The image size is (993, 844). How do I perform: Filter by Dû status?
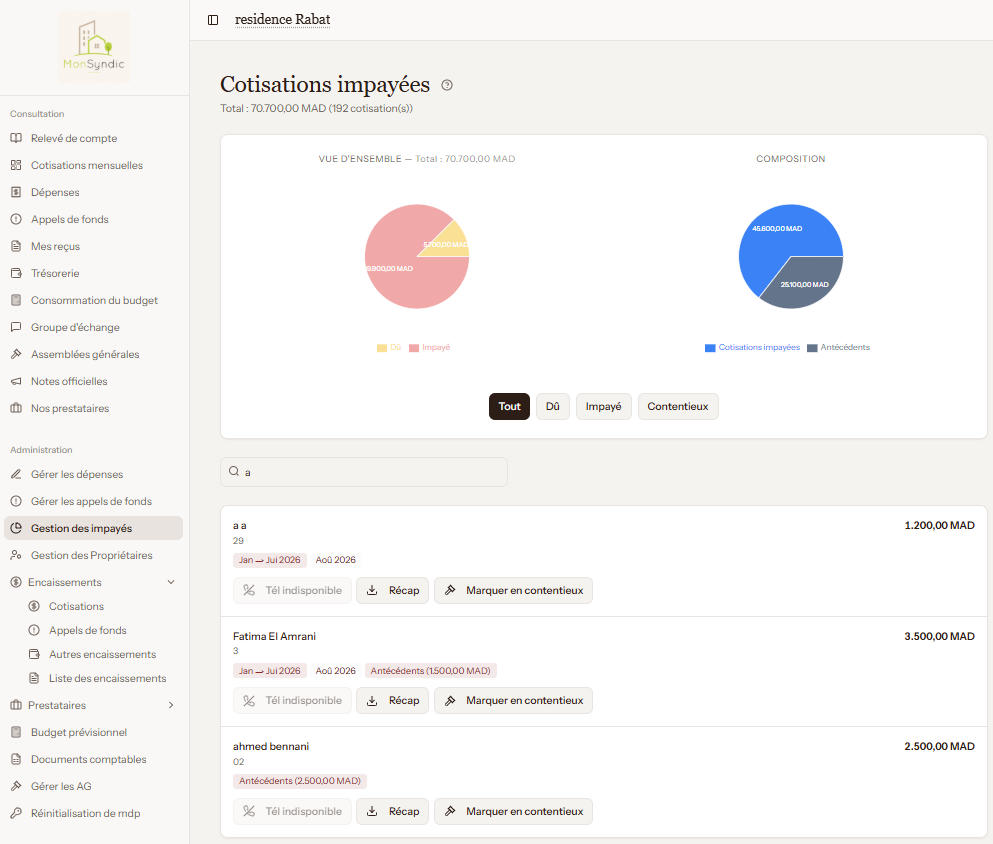[553, 406]
